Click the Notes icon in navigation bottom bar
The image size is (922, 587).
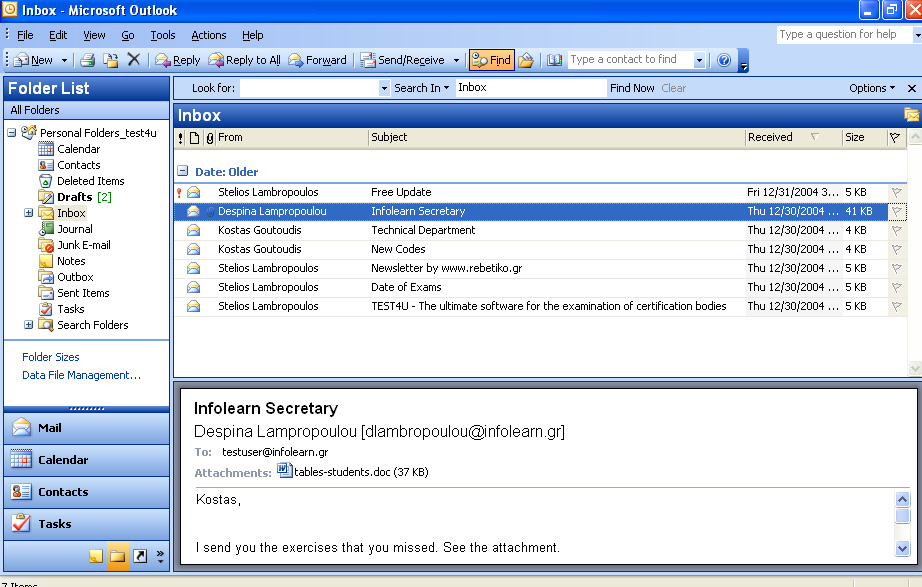tap(96, 556)
